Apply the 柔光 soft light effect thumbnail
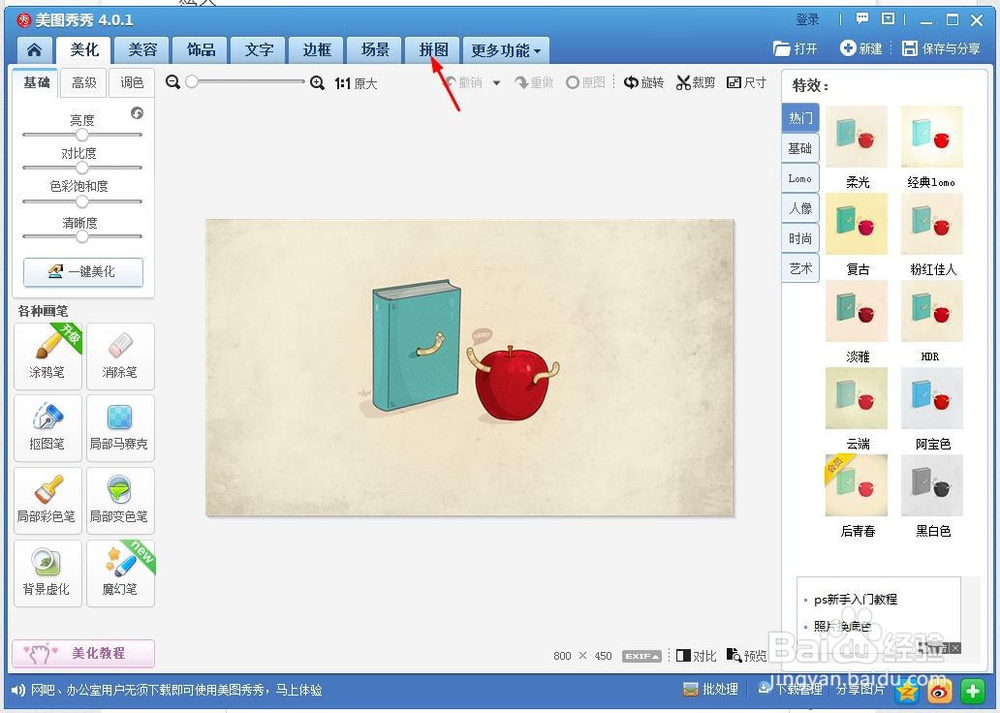This screenshot has height=713, width=1000. tap(857, 137)
